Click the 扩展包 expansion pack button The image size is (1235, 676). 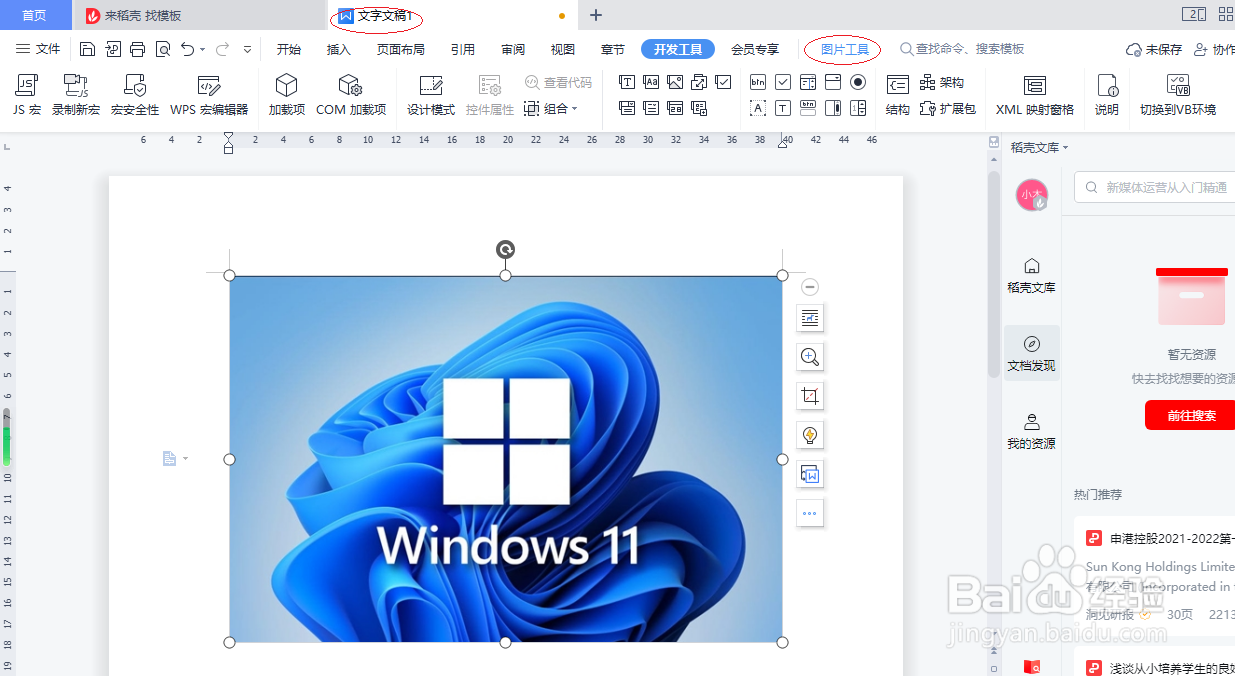click(x=947, y=108)
